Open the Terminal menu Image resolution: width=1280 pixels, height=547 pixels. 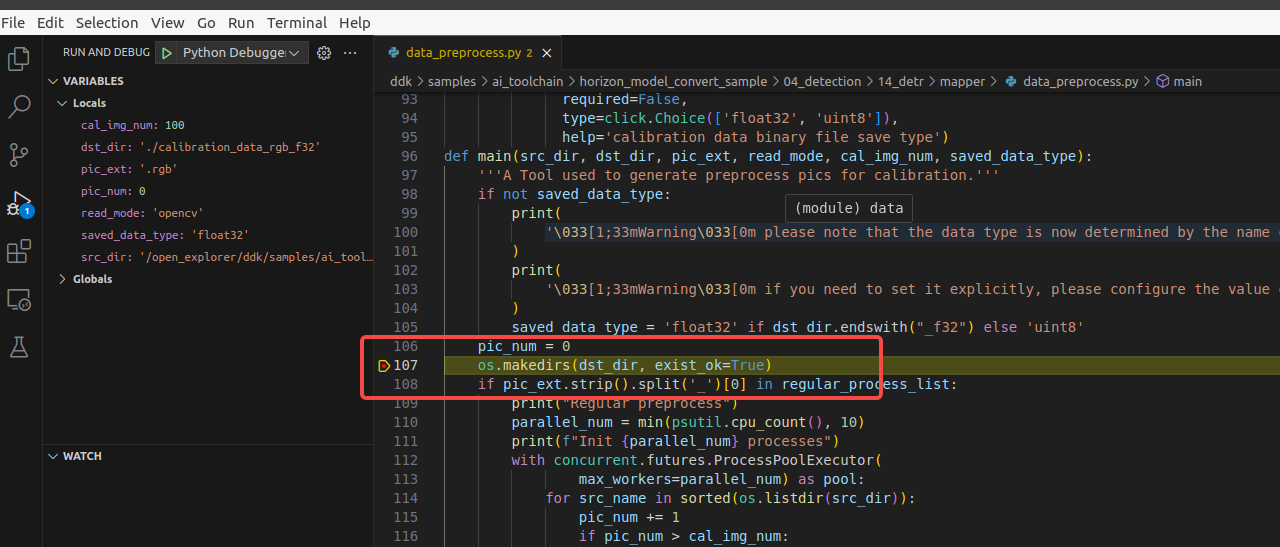297,22
